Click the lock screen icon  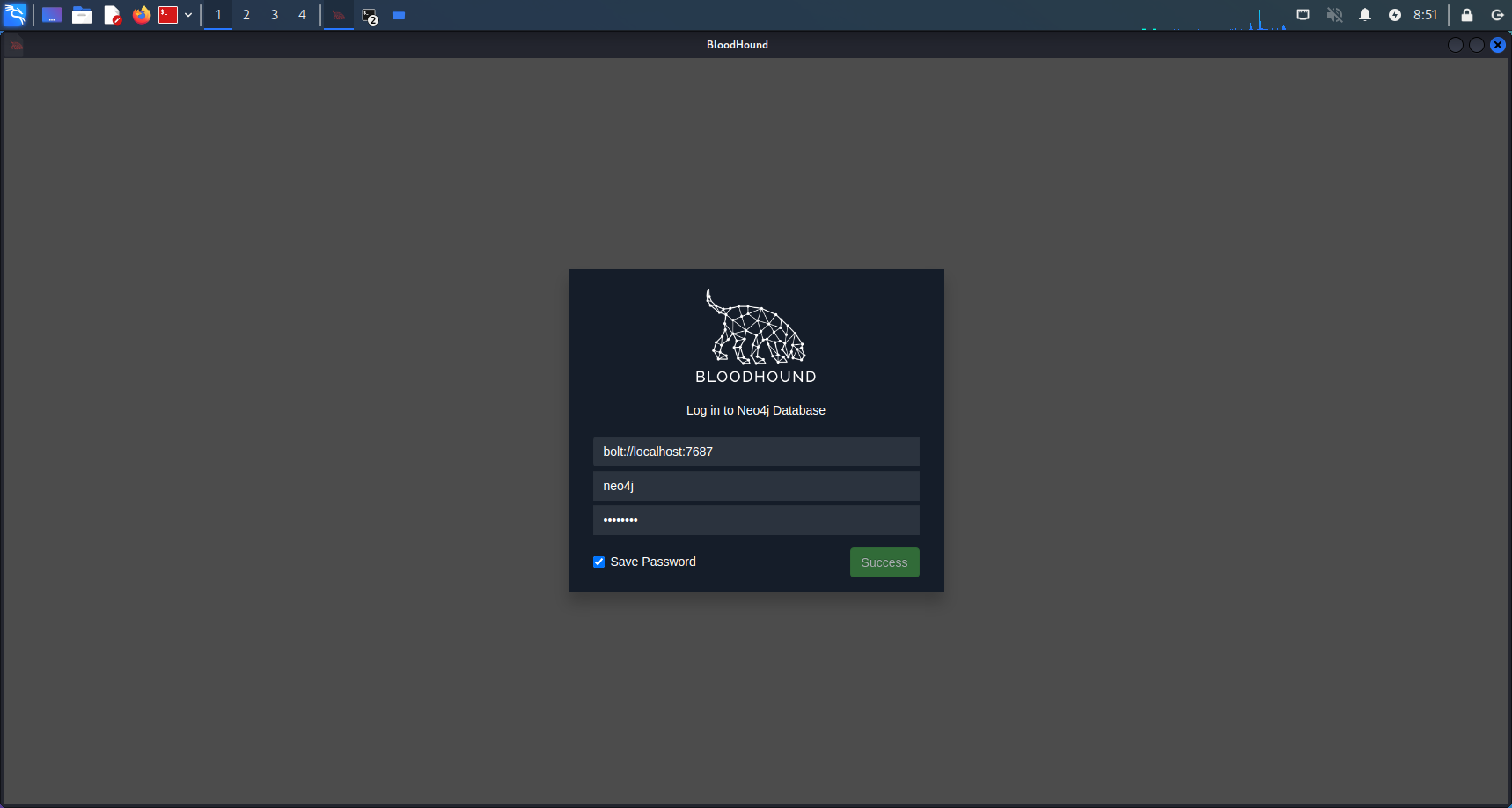pyautogui.click(x=1467, y=15)
